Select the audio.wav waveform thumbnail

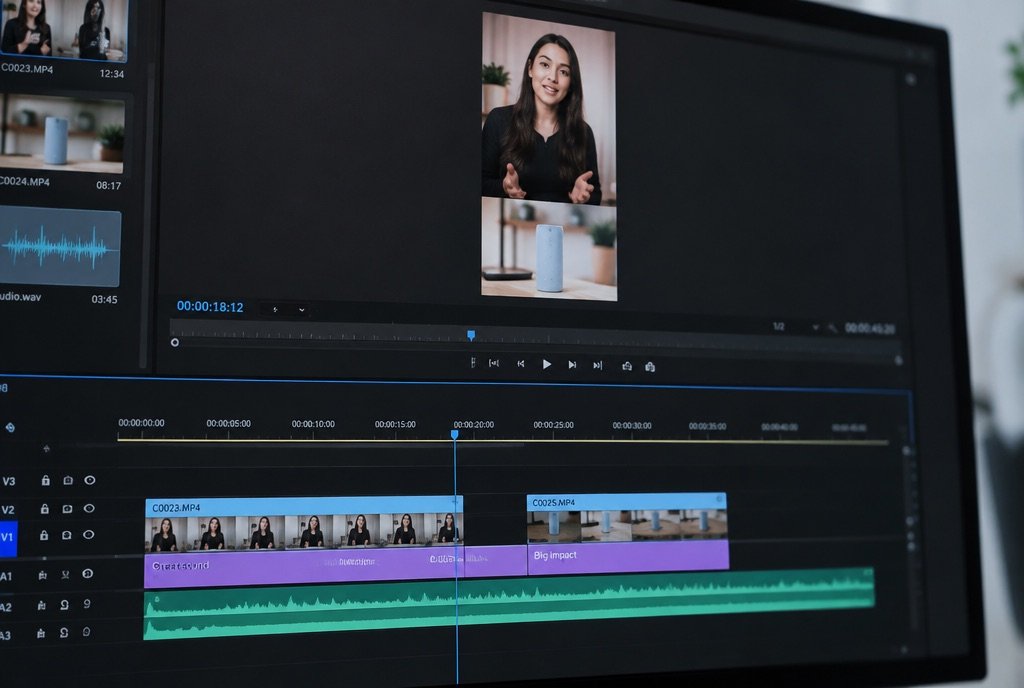point(60,247)
